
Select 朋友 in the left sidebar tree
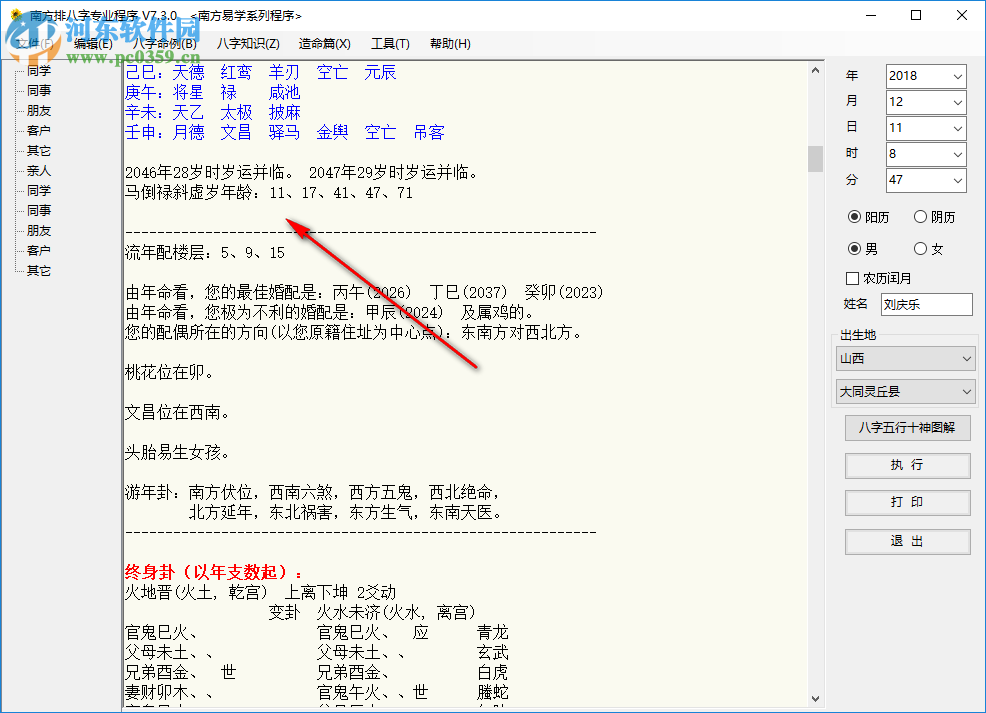[x=38, y=110]
